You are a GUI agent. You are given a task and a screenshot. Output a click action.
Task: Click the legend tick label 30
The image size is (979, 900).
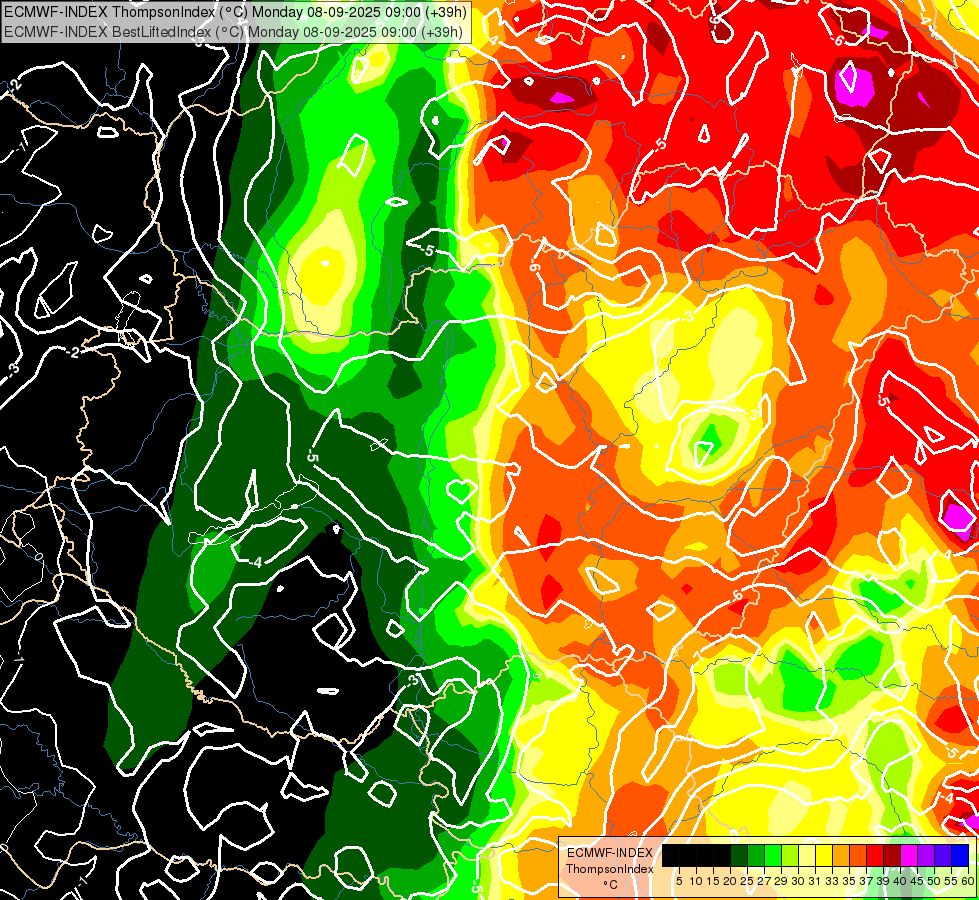click(798, 881)
